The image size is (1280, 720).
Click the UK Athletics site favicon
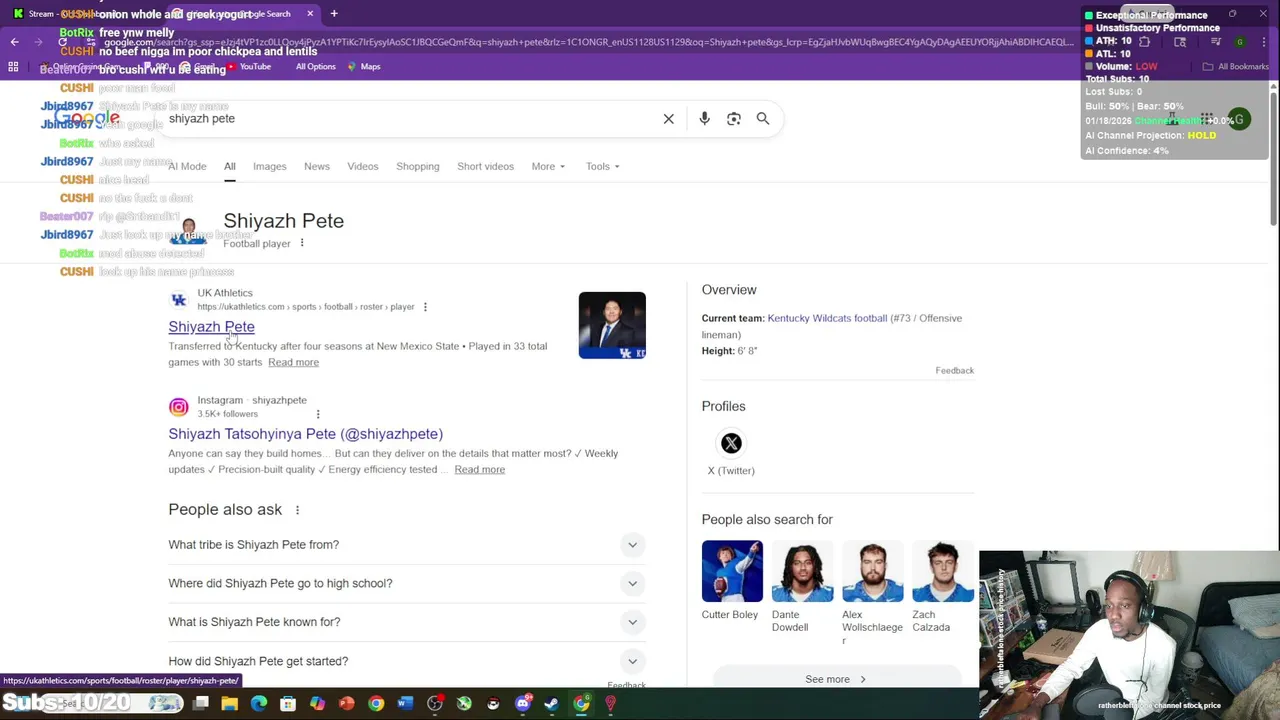point(178,300)
